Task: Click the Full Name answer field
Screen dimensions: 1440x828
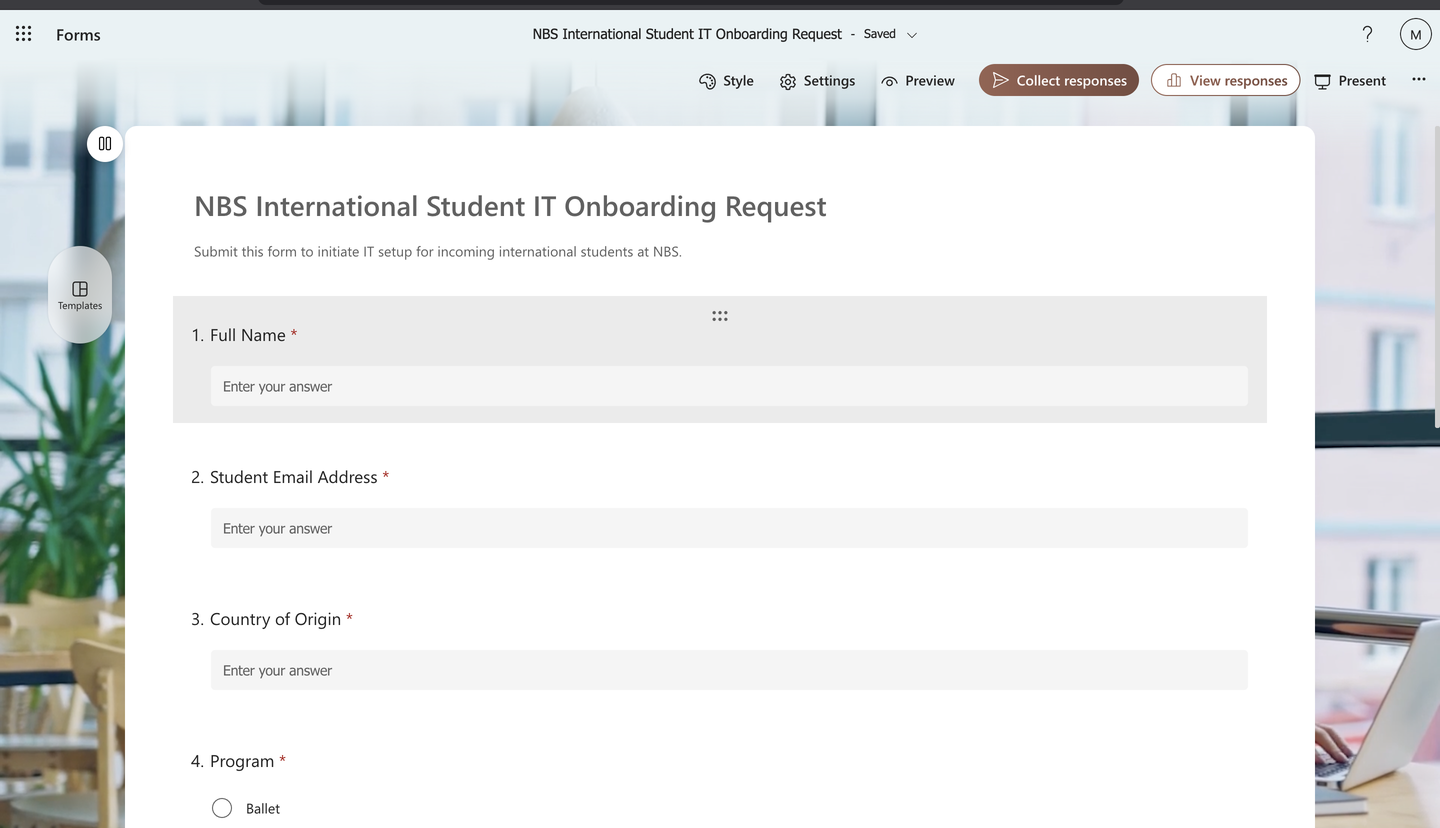Action: (x=729, y=386)
